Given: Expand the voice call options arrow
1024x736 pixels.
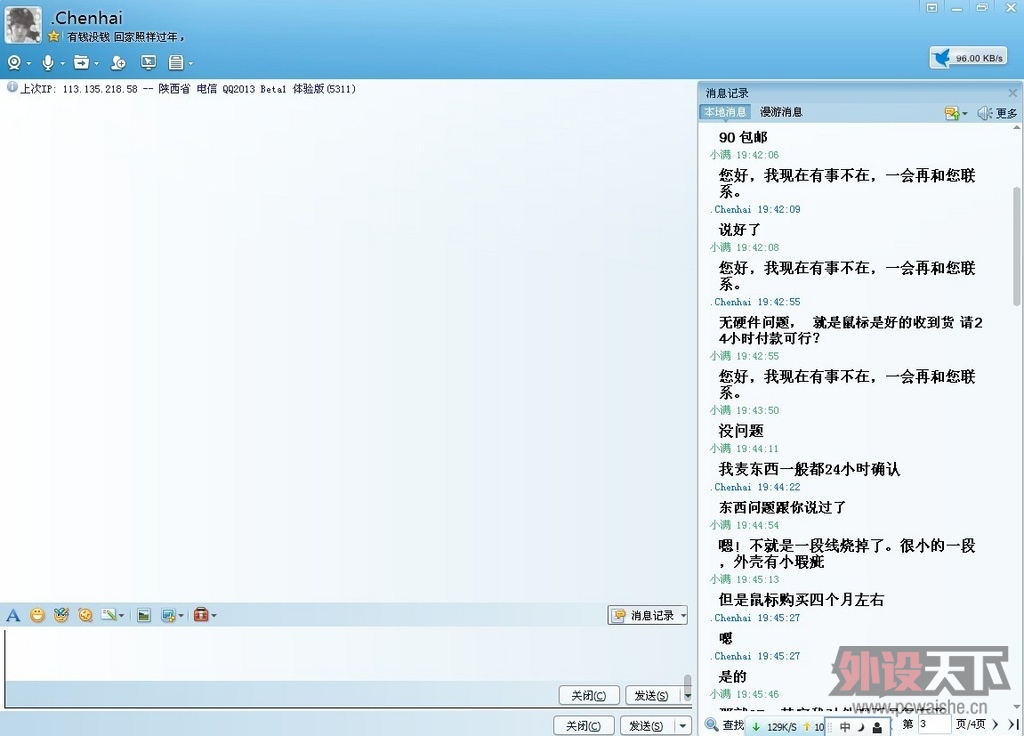Looking at the screenshot, I should pyautogui.click(x=63, y=64).
